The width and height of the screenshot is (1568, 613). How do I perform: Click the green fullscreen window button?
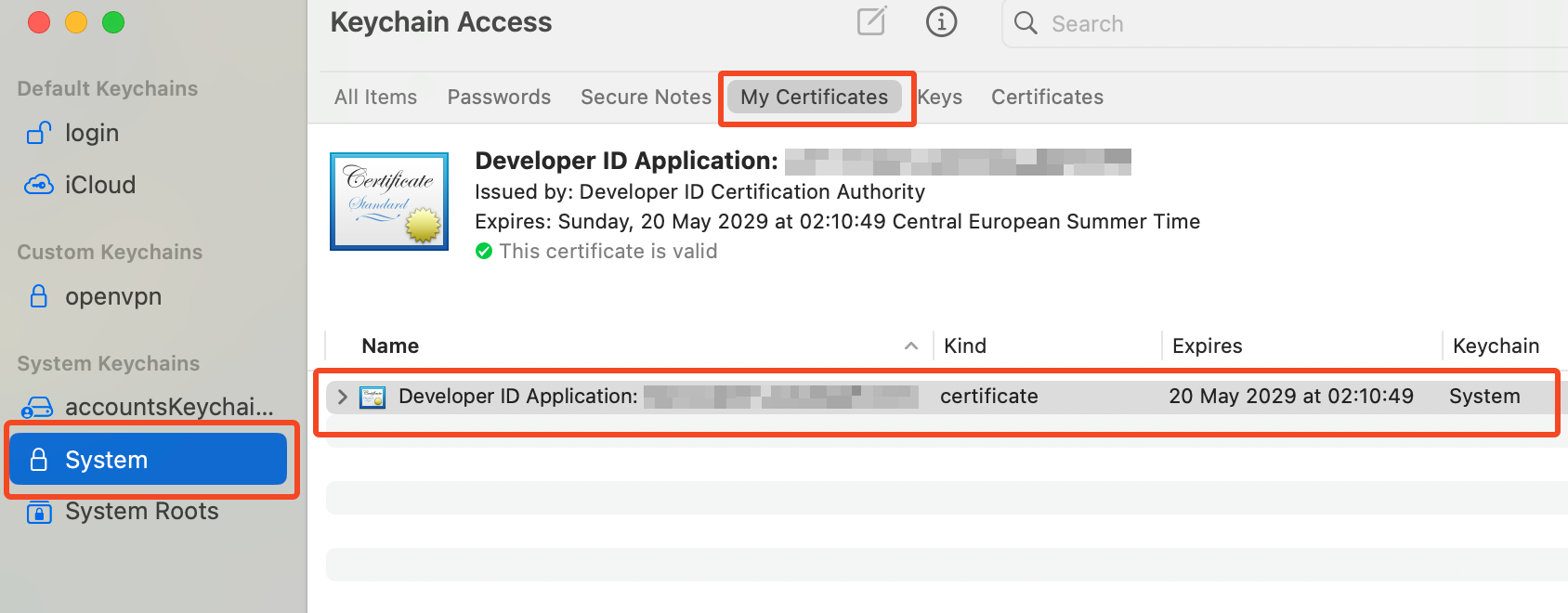coord(113,22)
